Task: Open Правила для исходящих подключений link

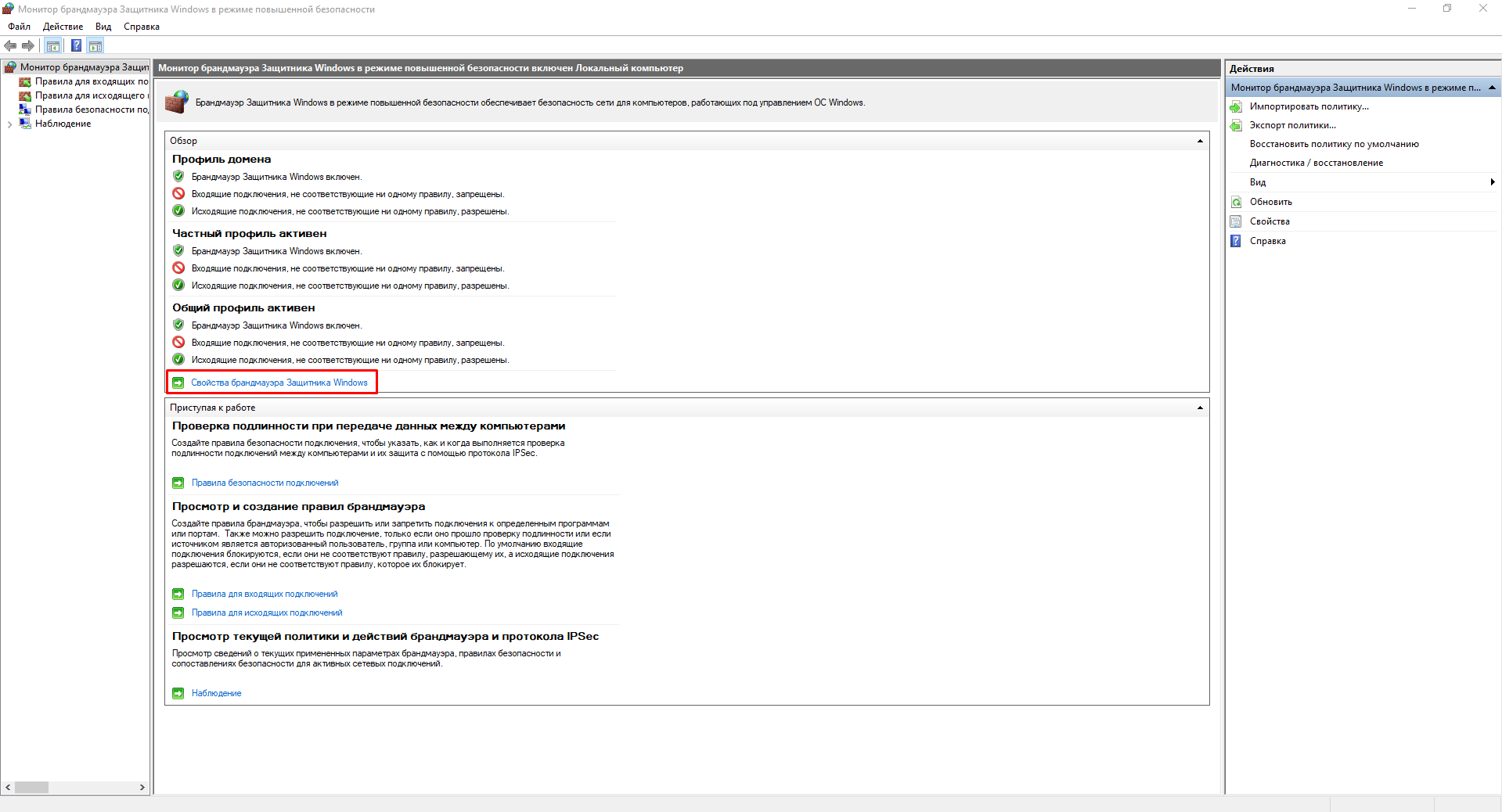Action: (x=267, y=613)
